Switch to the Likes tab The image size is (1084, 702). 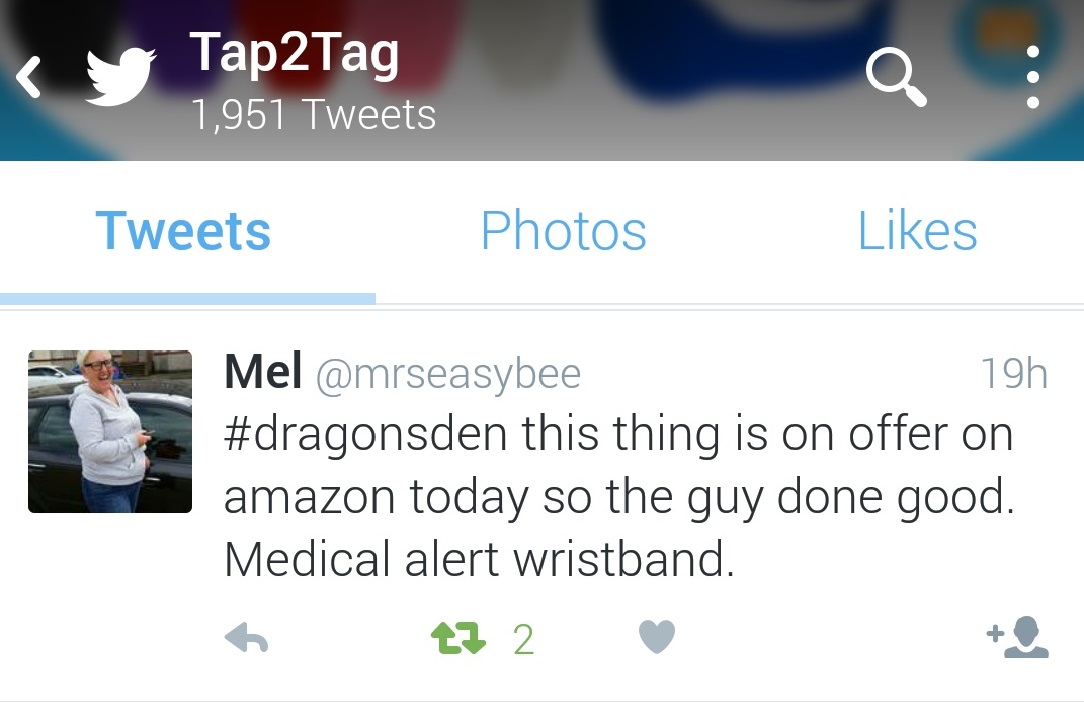click(x=917, y=230)
